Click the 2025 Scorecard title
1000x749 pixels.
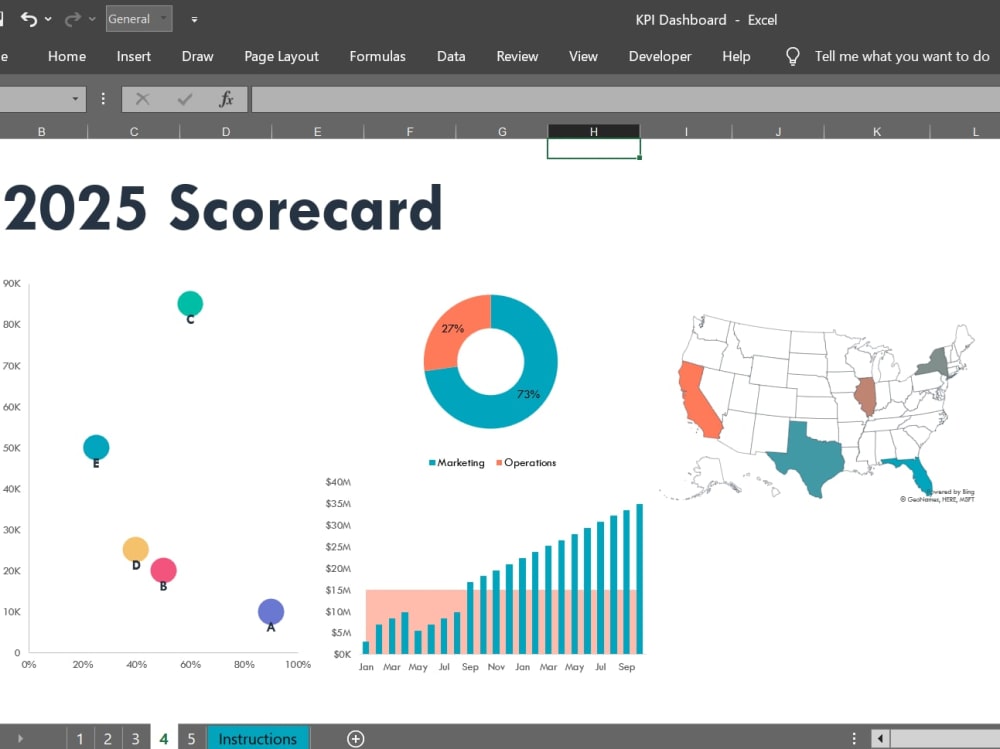pyautogui.click(x=223, y=208)
